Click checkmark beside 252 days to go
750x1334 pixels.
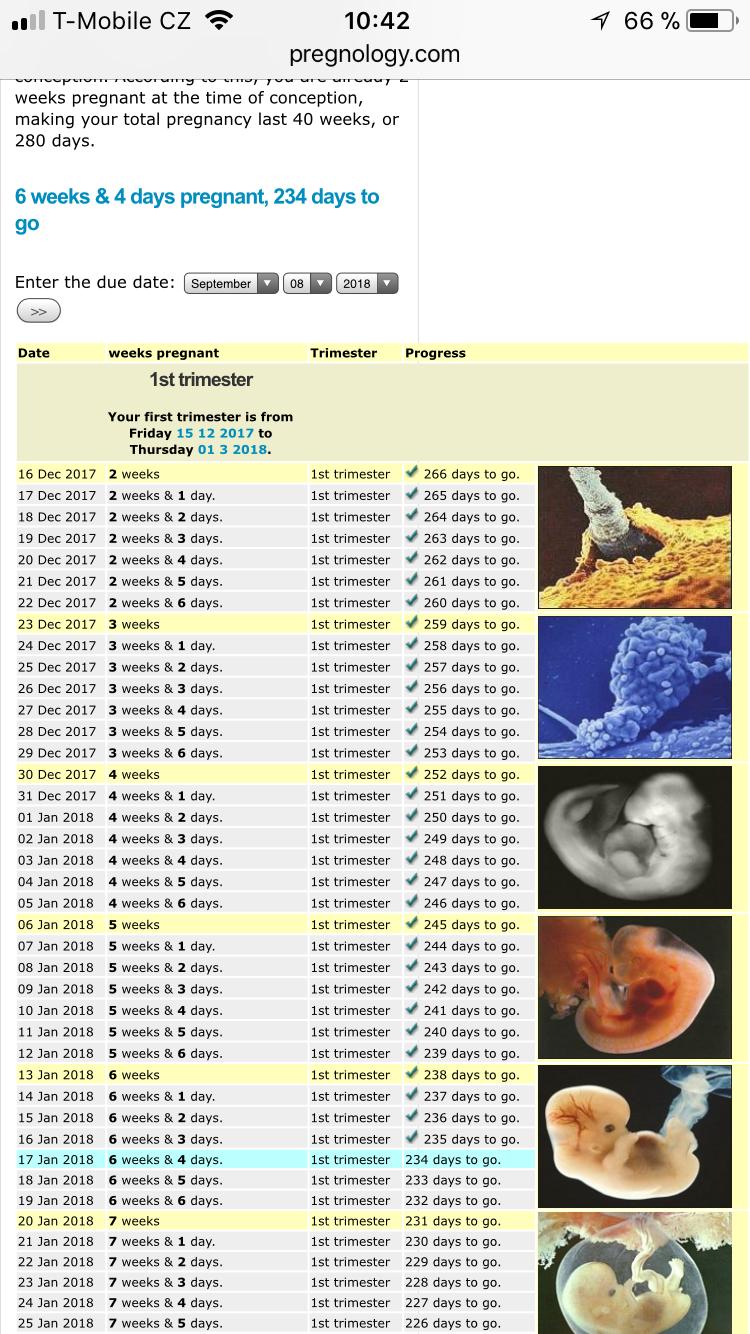pos(412,774)
